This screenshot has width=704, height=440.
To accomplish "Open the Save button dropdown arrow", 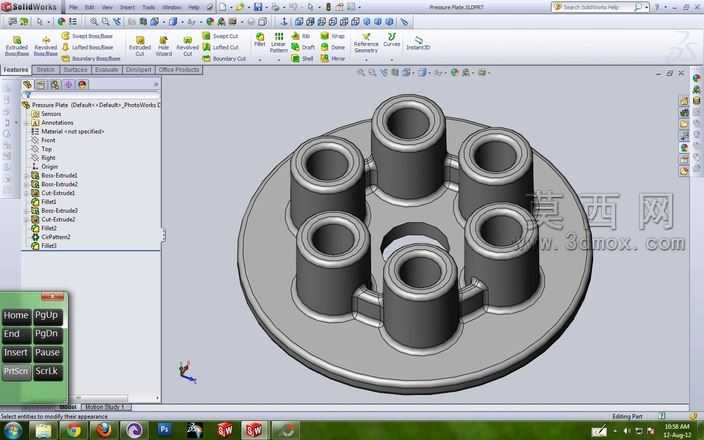I will (265, 7).
